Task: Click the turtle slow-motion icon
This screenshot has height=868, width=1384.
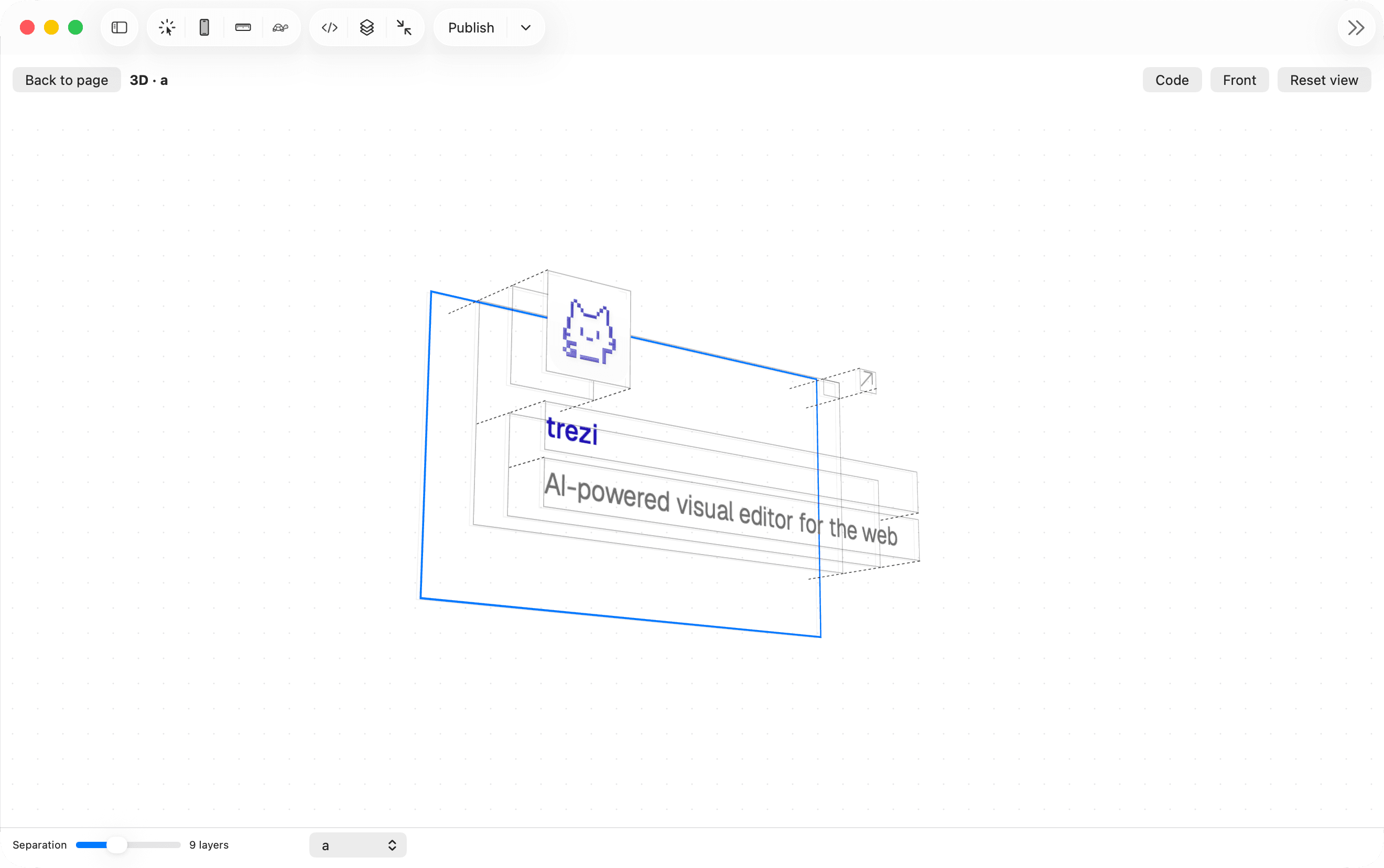Action: tap(280, 28)
